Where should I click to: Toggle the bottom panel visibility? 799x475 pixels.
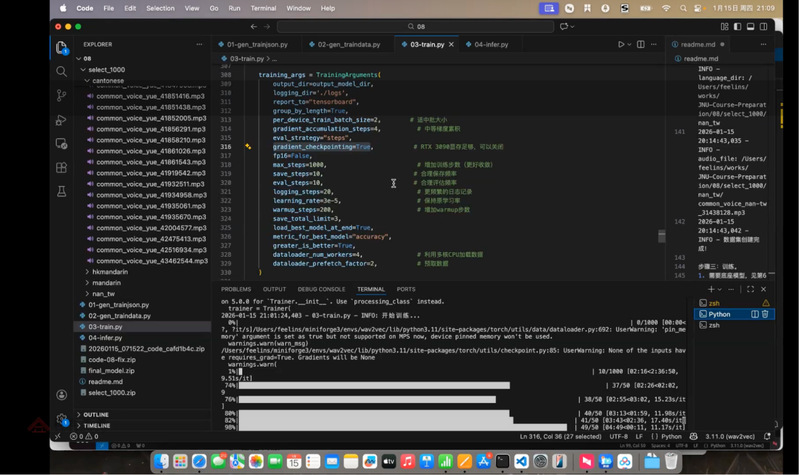pos(752,27)
